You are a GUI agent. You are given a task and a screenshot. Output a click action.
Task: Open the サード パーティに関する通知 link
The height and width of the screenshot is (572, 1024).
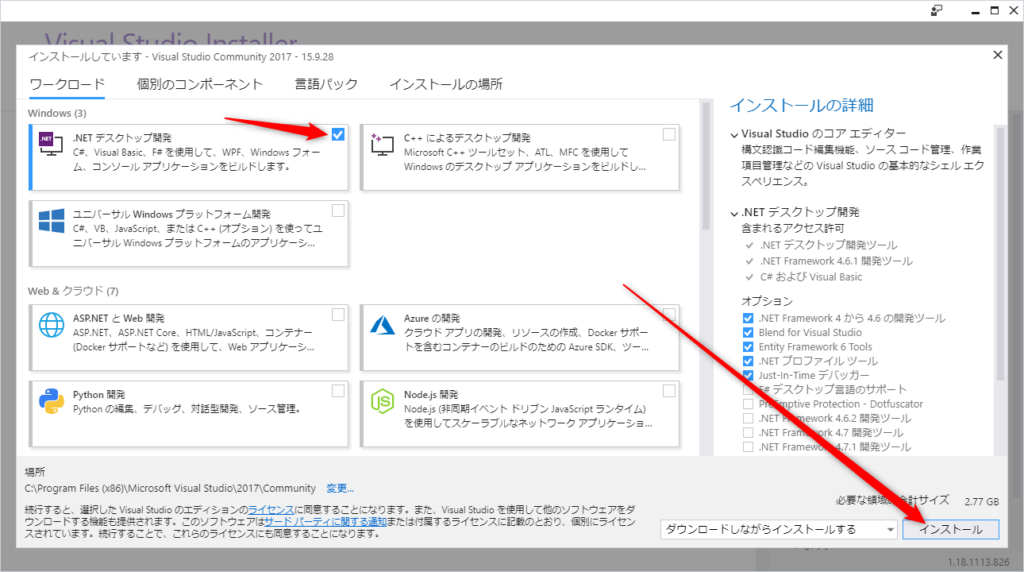325,522
